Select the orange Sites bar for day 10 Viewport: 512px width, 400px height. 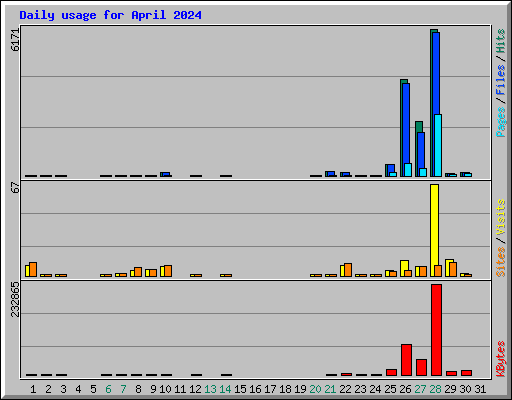coord(168,271)
